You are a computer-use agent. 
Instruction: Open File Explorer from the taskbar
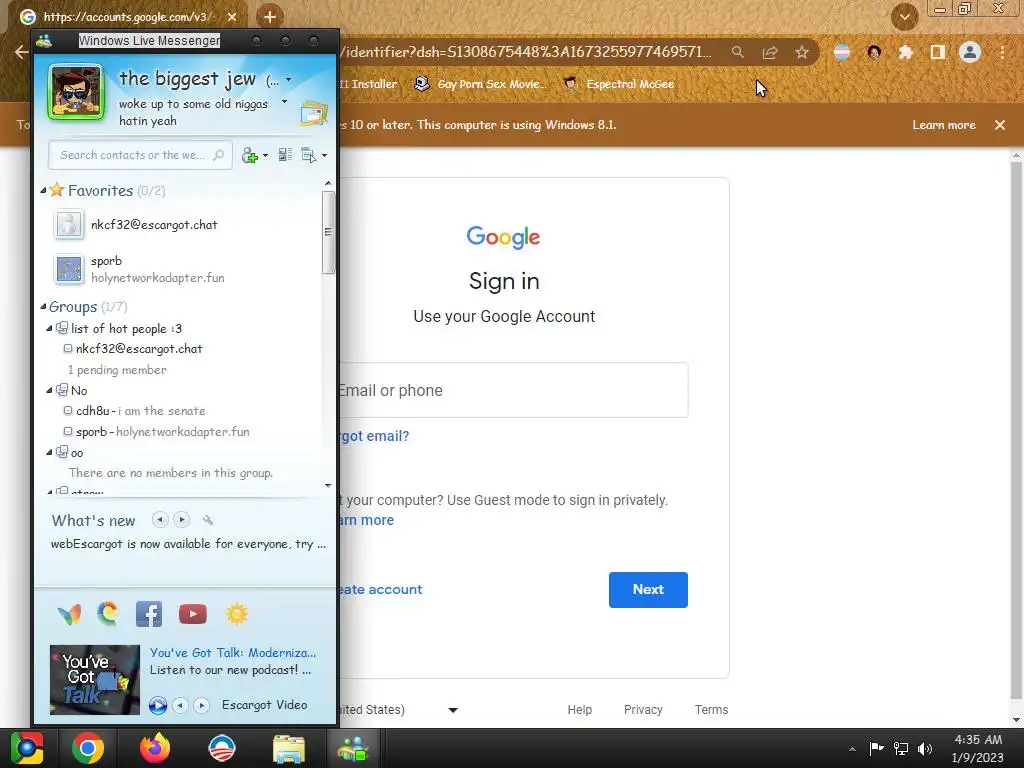tap(288, 748)
